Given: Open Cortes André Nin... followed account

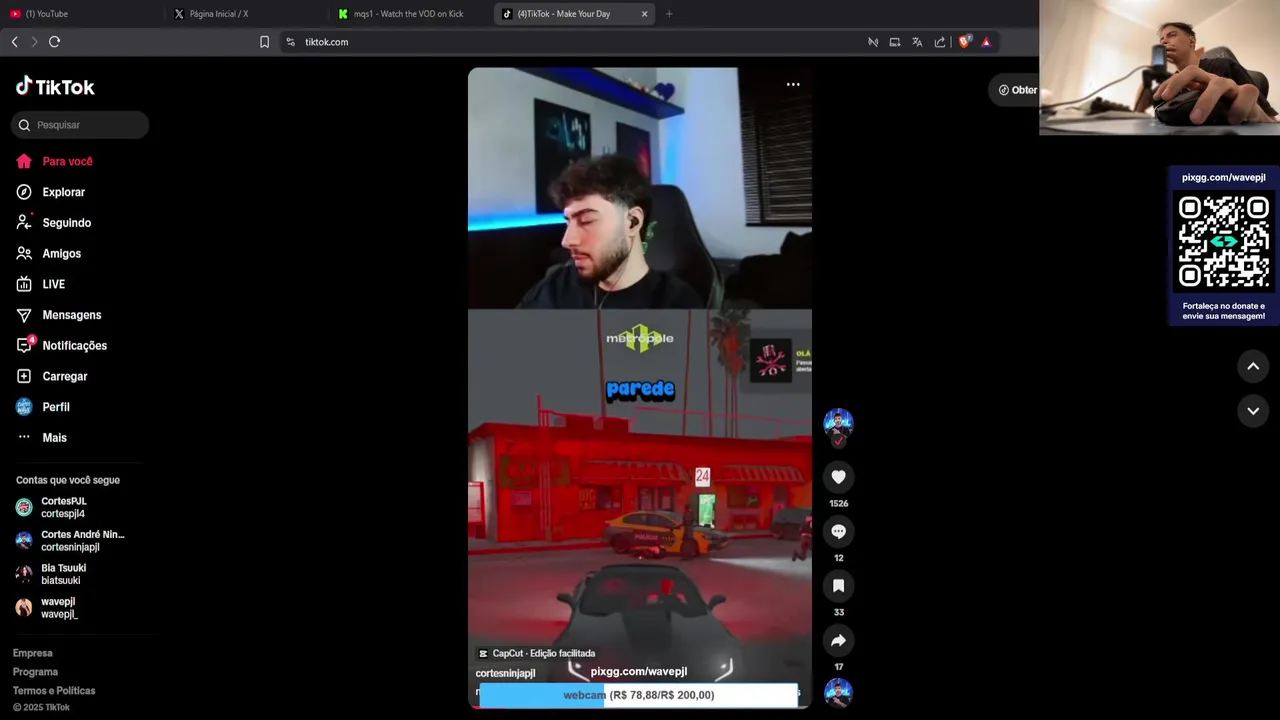Looking at the screenshot, I should coord(70,541).
